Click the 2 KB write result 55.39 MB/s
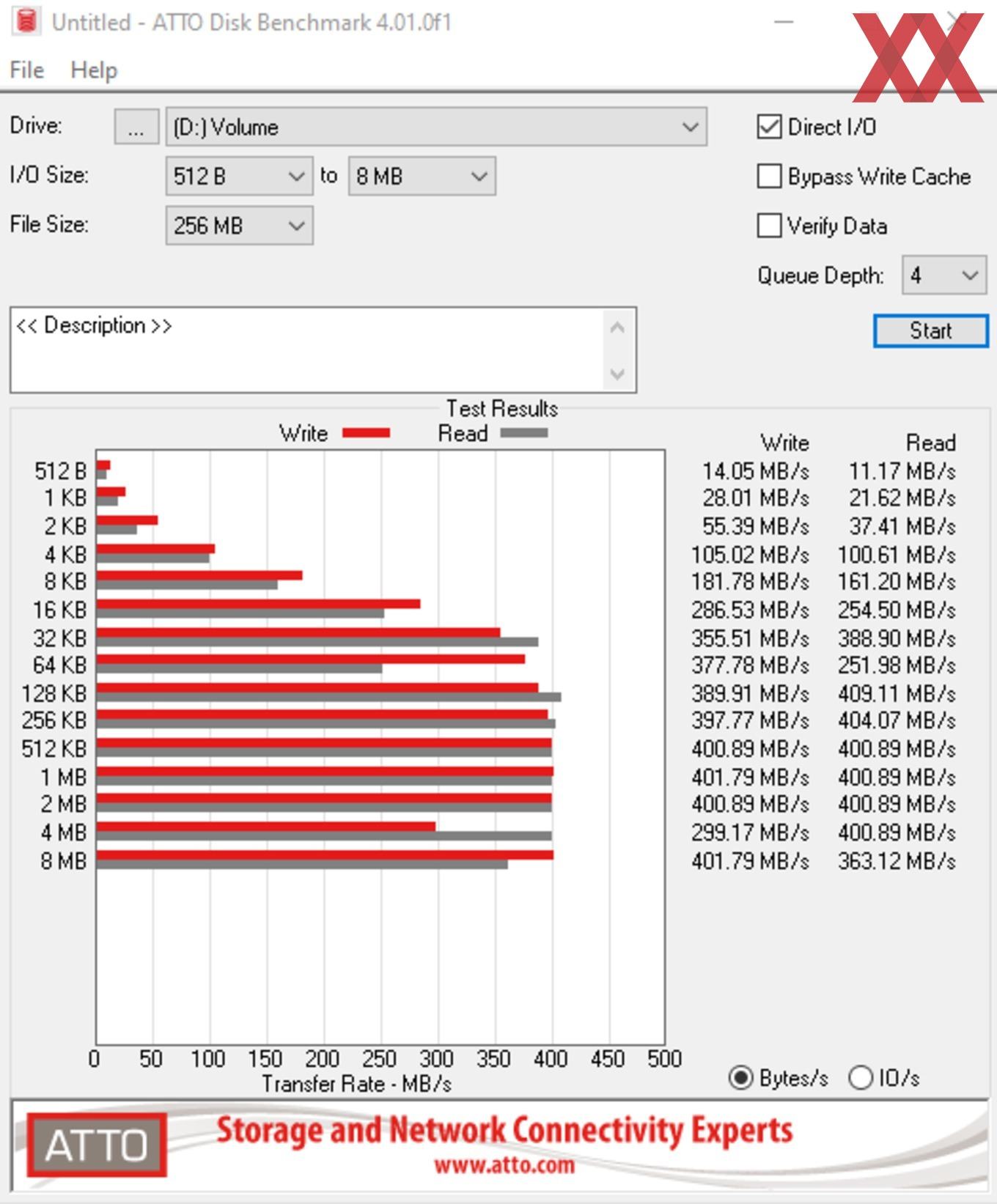The height and width of the screenshot is (1204, 997). click(756, 526)
